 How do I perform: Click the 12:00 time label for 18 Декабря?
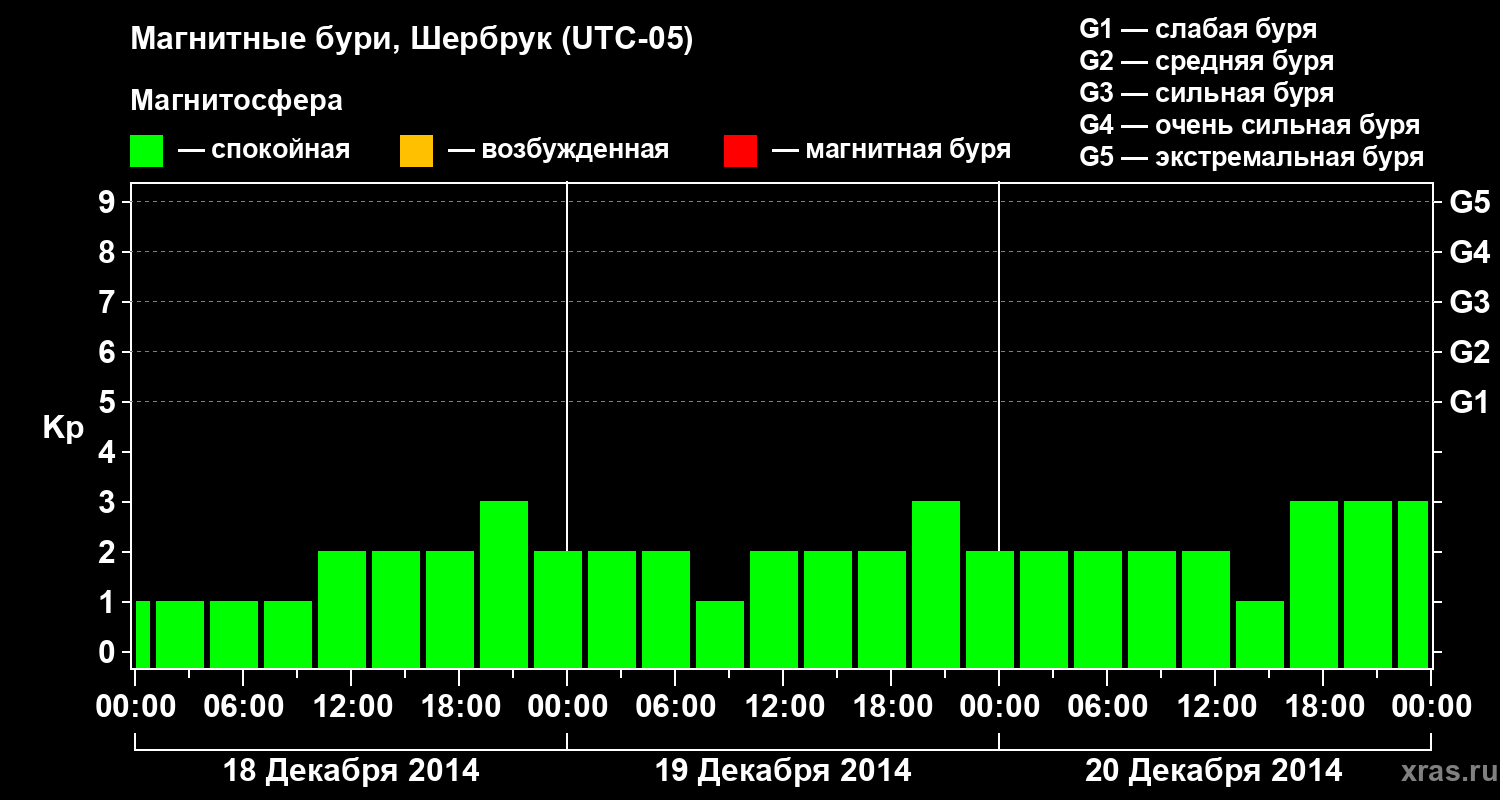tap(351, 707)
